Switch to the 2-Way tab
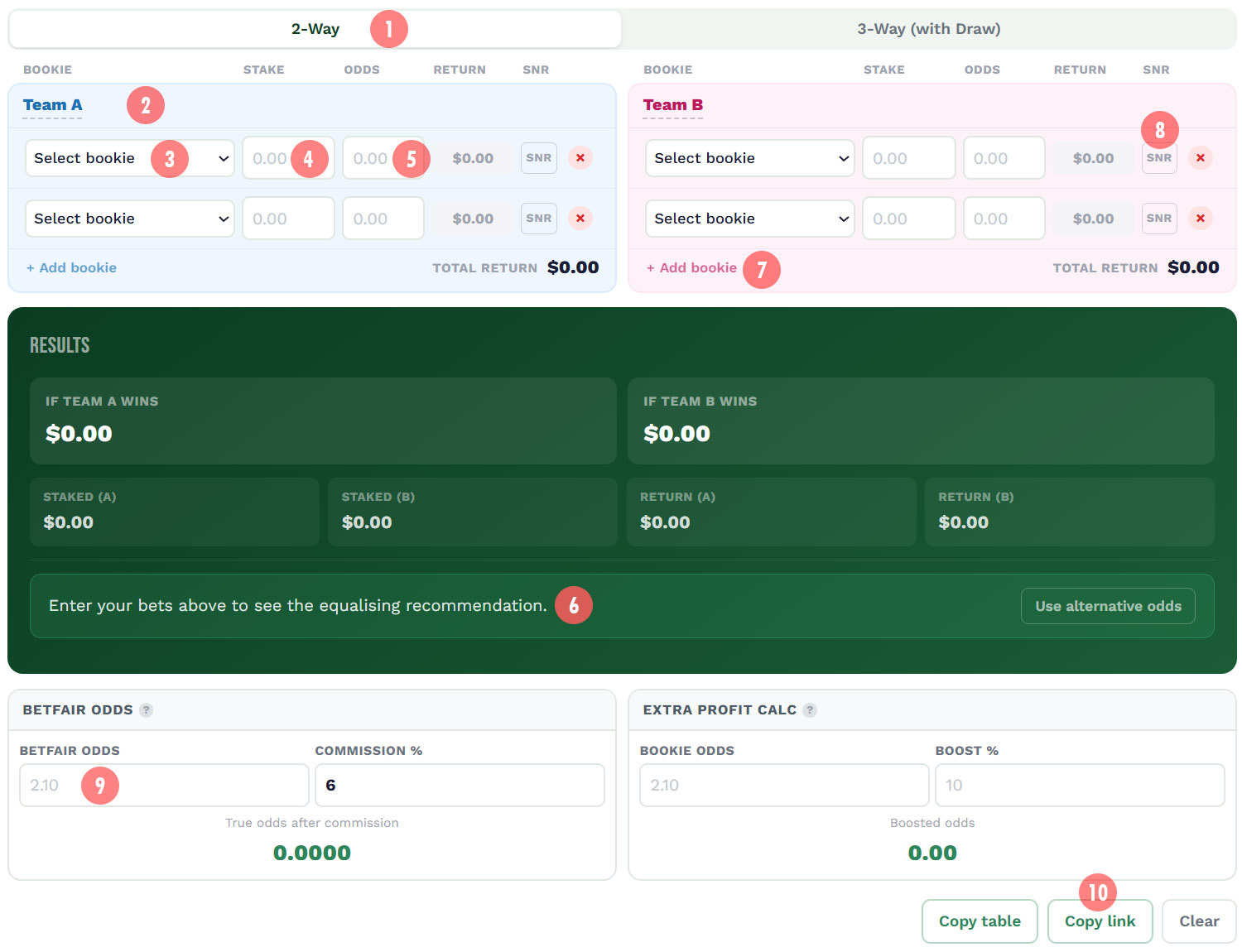The width and height of the screenshot is (1242, 952). tap(315, 29)
